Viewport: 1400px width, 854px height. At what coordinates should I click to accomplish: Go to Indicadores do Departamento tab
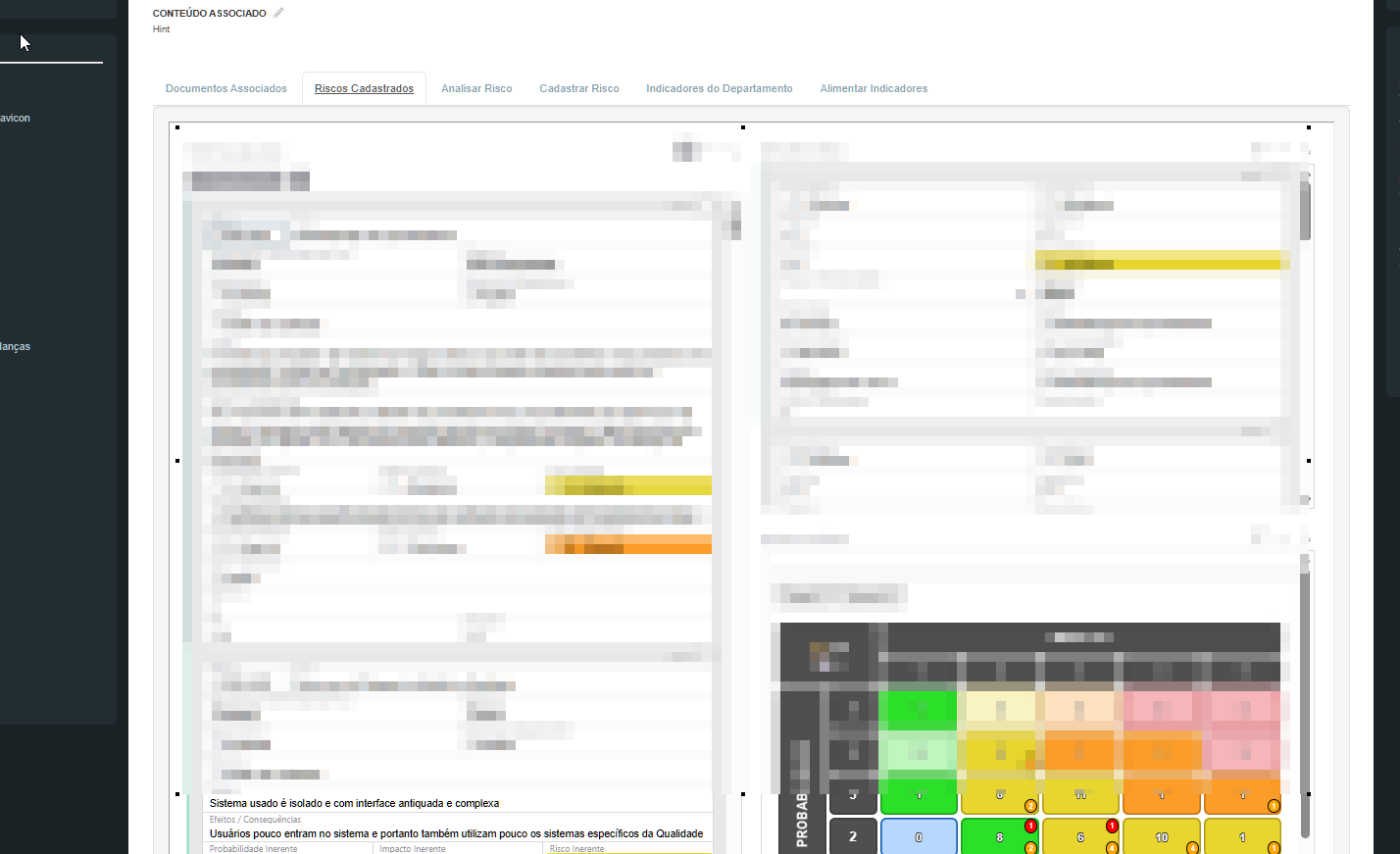tap(719, 88)
